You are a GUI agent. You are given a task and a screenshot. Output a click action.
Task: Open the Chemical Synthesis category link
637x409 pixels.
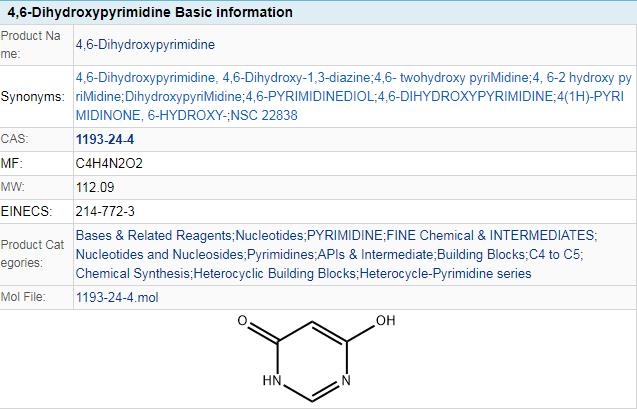click(x=132, y=273)
